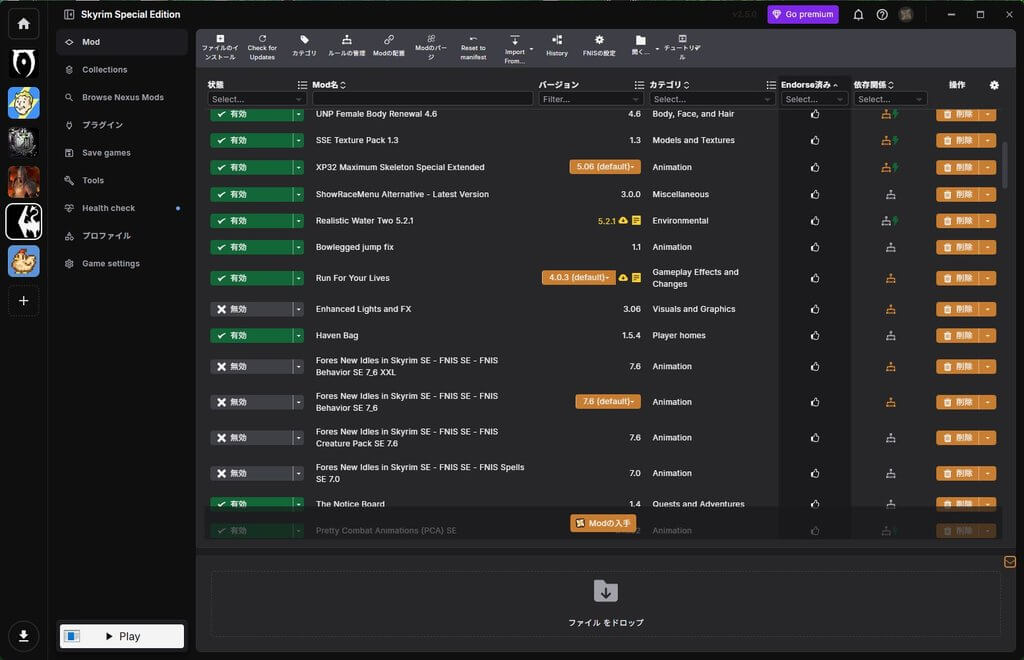Click the Mod名 filter text field
This screenshot has height=660, width=1024.
pyautogui.click(x=423, y=99)
